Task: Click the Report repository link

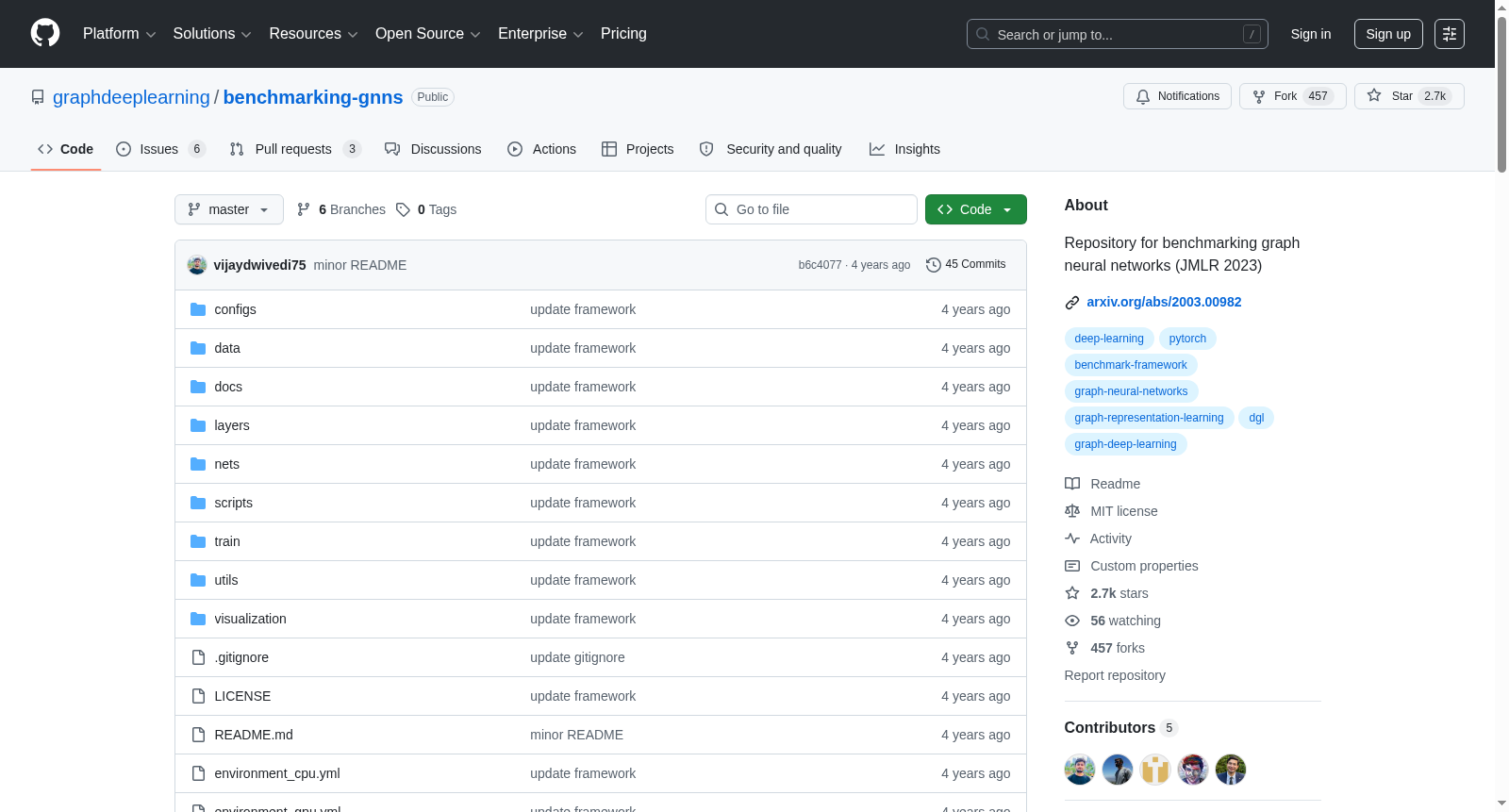Action: (x=1115, y=675)
